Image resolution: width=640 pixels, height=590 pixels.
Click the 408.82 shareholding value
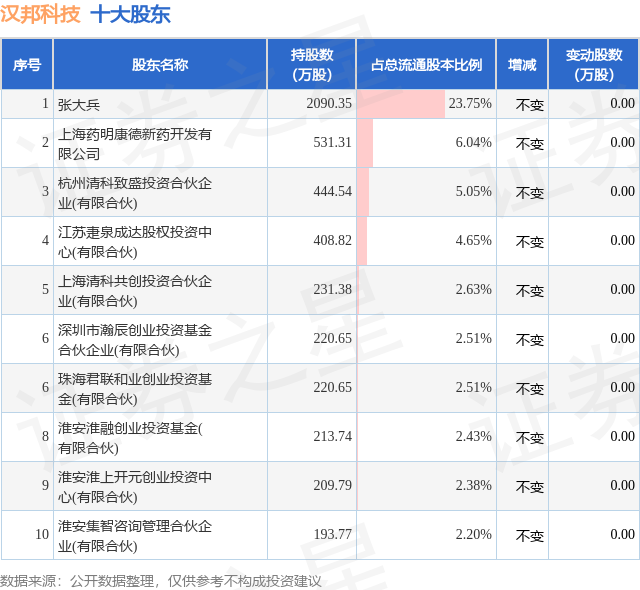click(332, 240)
